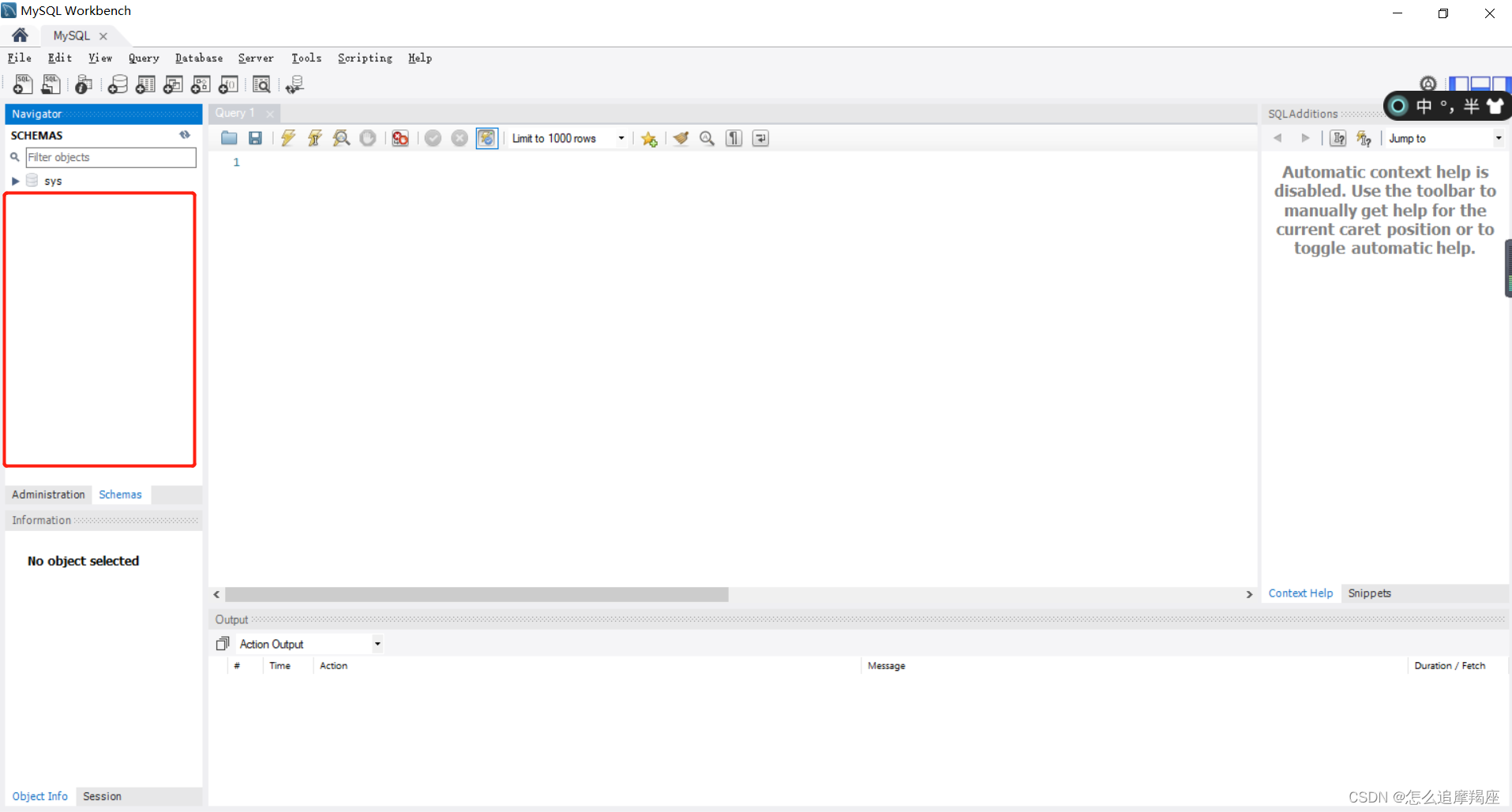Open a SQL script file in new tab
The height and width of the screenshot is (812, 1512).
tap(51, 84)
